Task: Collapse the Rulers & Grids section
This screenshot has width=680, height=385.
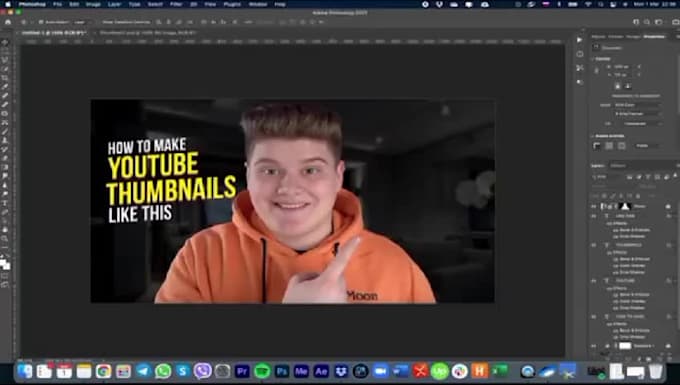Action: 592,136
